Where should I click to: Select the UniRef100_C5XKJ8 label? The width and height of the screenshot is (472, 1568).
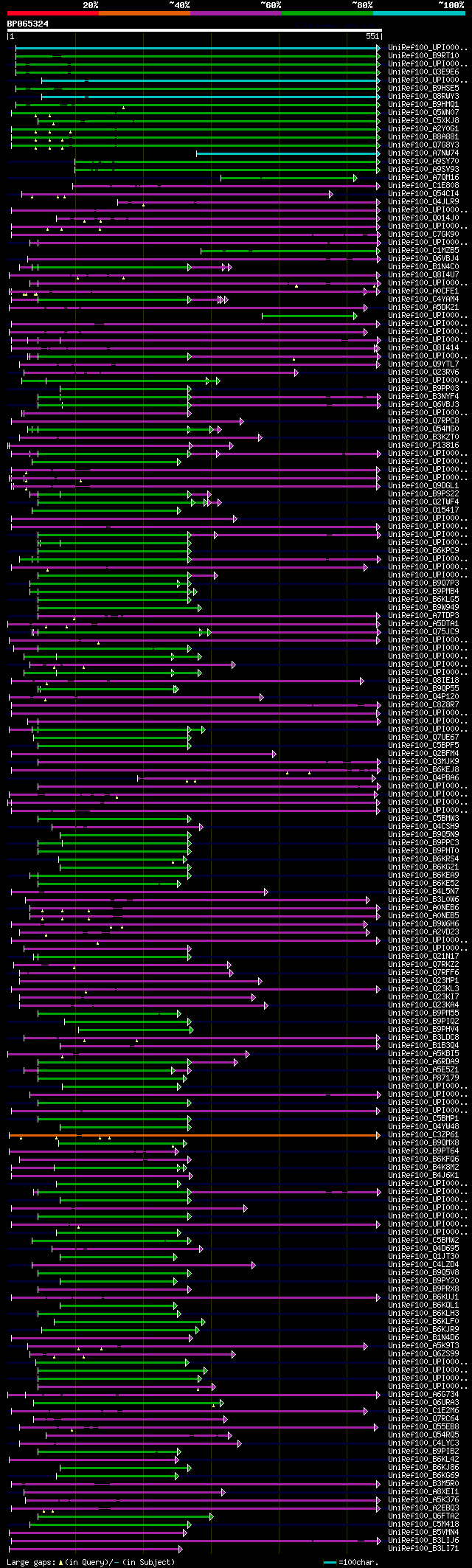pos(423,120)
